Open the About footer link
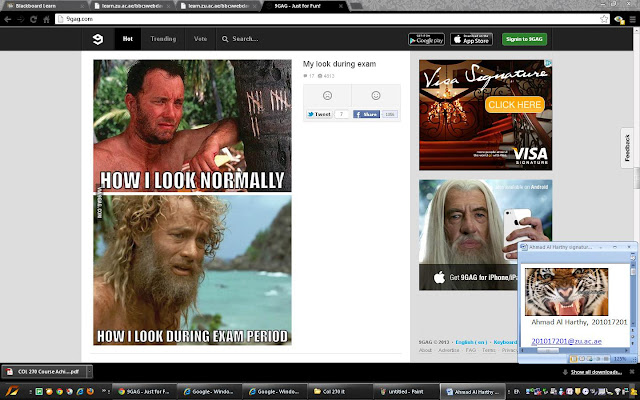The image size is (640, 400). (425, 350)
